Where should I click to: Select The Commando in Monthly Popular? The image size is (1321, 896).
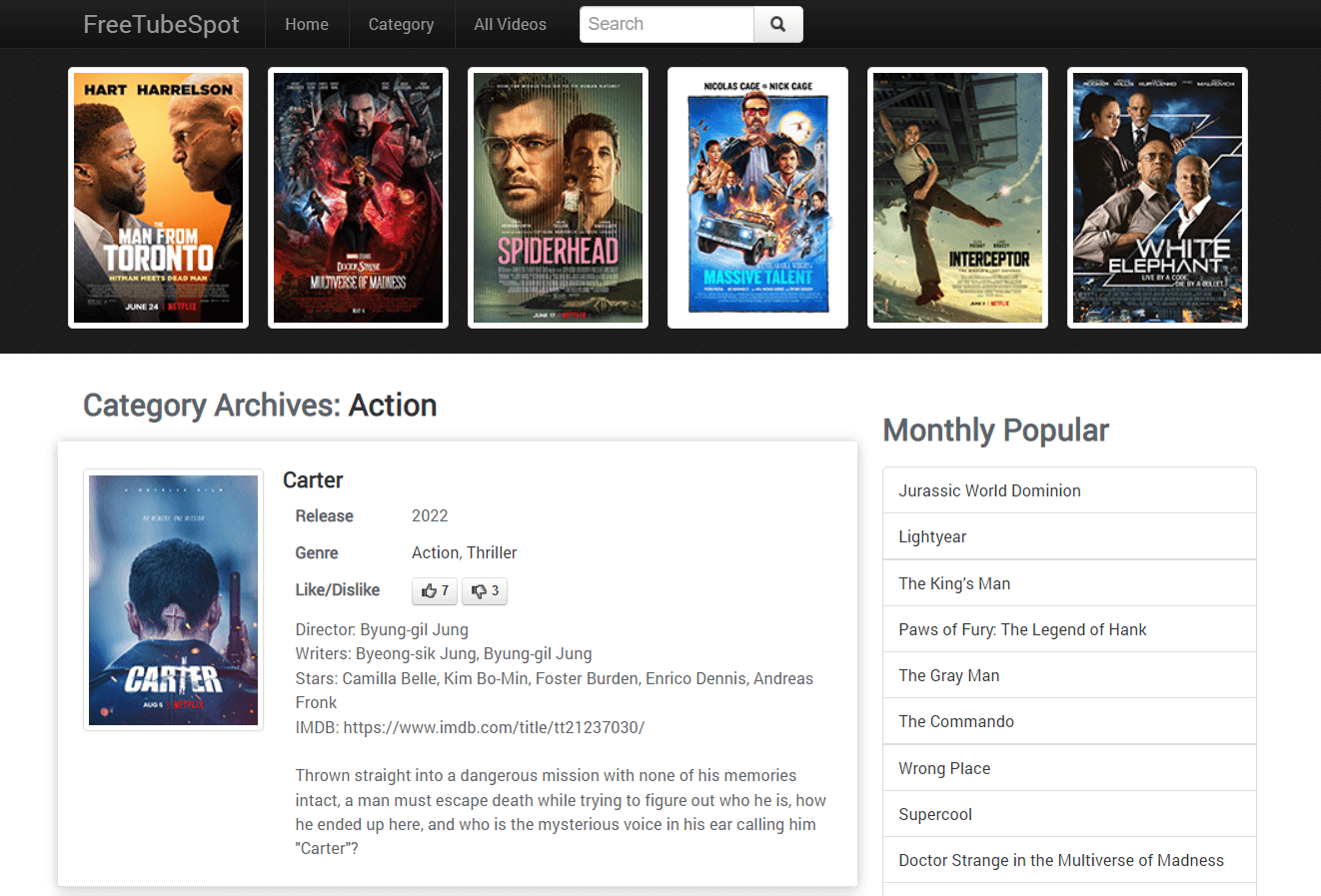click(x=1069, y=721)
